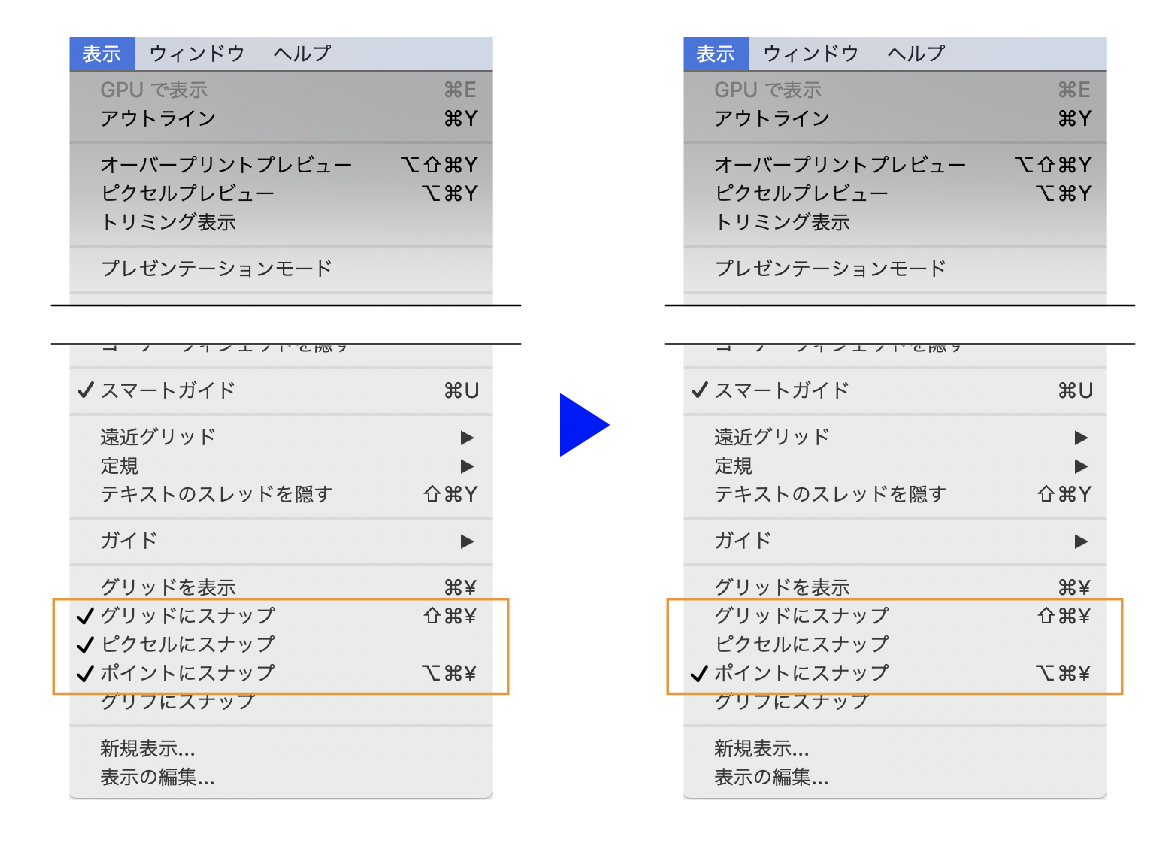
Task: Enable ピクセルにスナップ in the right menu
Action: 895,644
